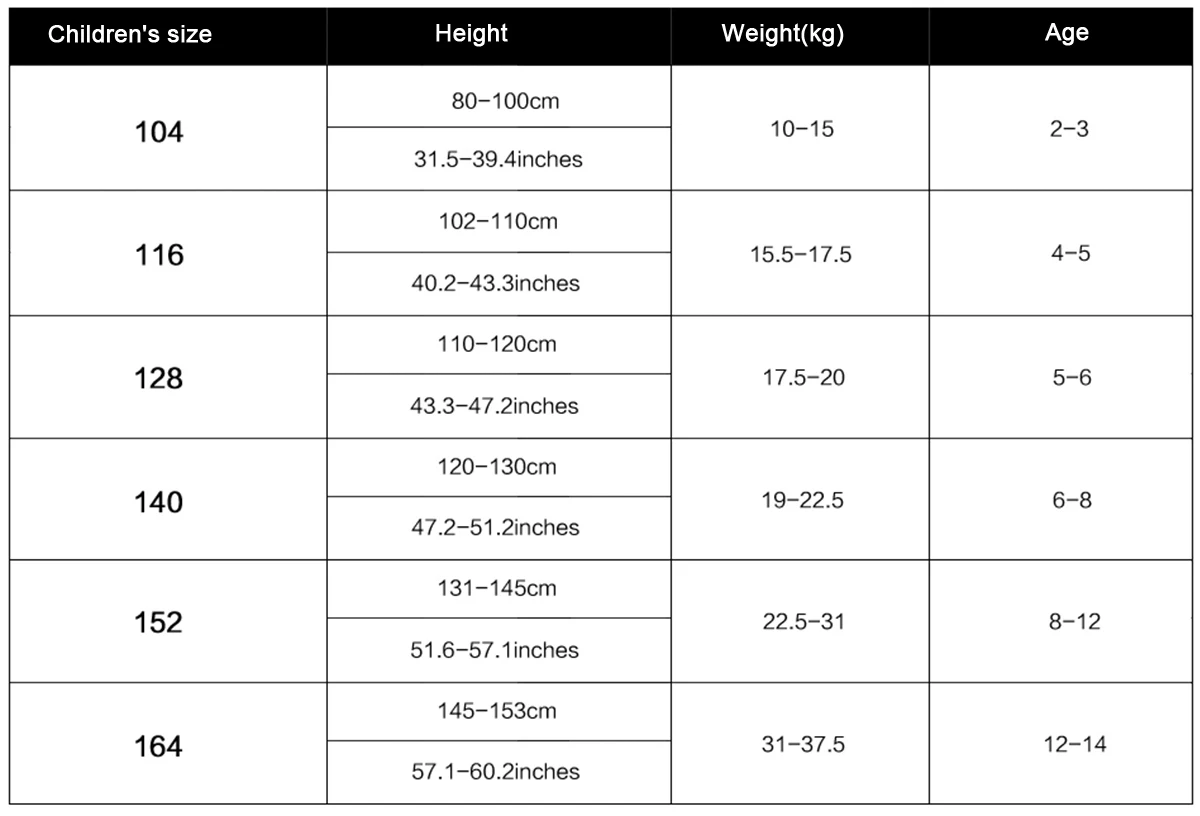Click the Children's size column header

click(x=130, y=34)
